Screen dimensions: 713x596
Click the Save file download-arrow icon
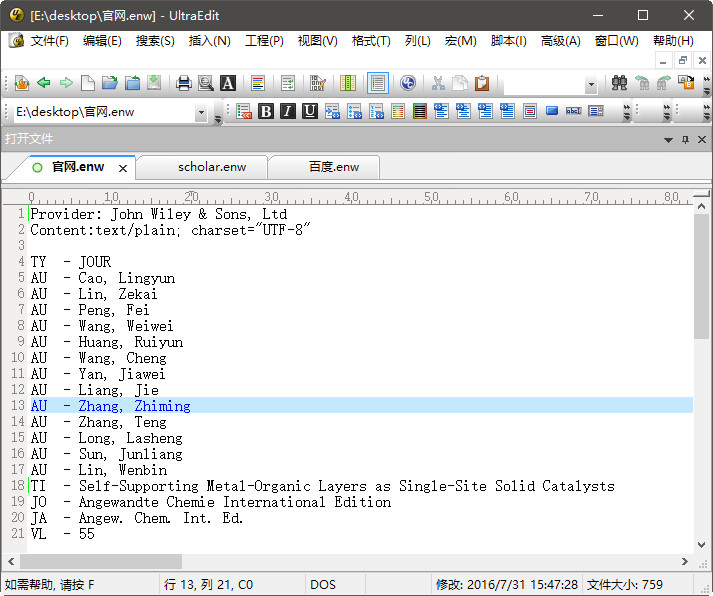click(x=154, y=83)
